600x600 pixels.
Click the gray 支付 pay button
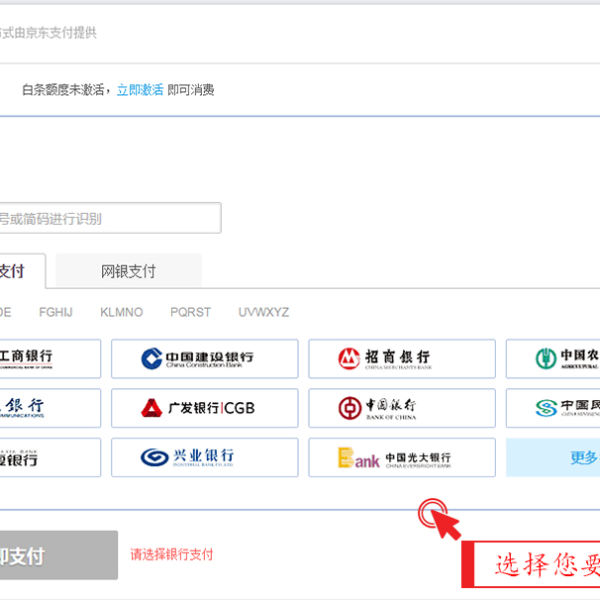pos(59,555)
